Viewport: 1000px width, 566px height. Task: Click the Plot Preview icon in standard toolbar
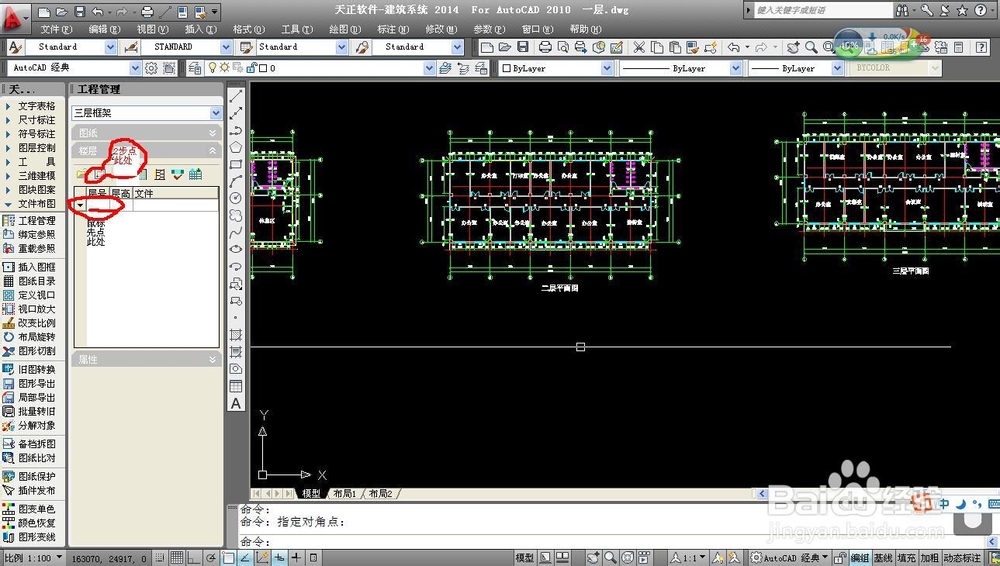(x=562, y=47)
